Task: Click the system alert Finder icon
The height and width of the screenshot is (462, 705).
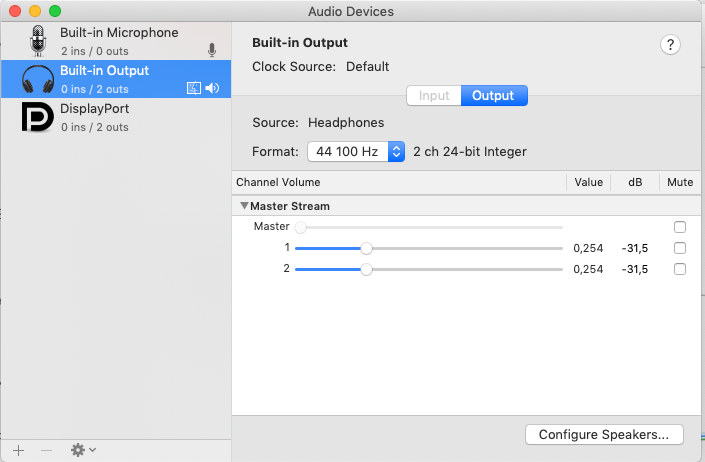Action: pyautogui.click(x=194, y=88)
